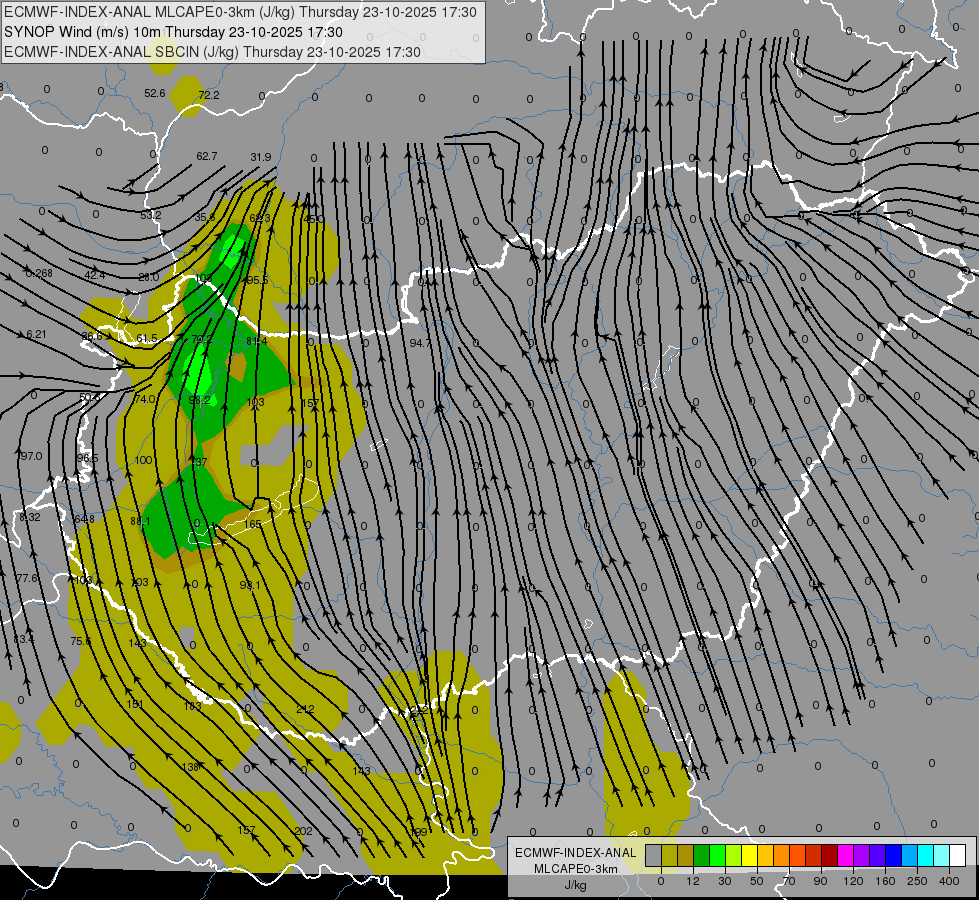
Task: Click the map value 64.8
Action: pos(84,519)
